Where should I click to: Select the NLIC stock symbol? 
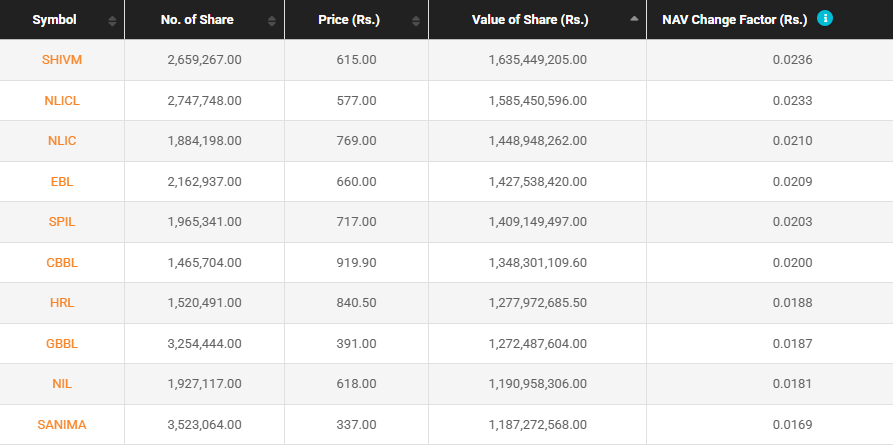[62, 141]
